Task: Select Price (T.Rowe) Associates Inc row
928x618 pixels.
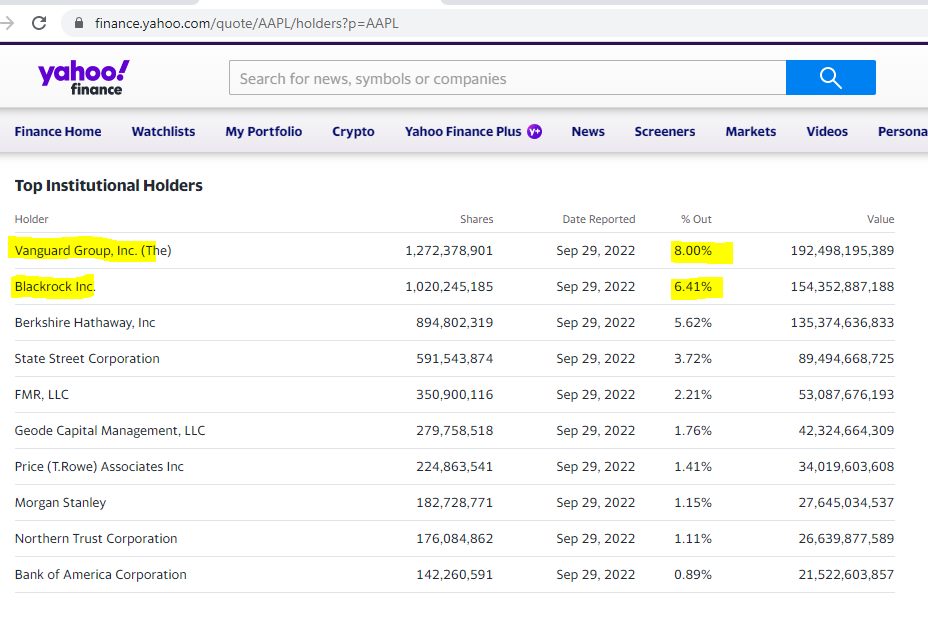Action: pos(455,466)
